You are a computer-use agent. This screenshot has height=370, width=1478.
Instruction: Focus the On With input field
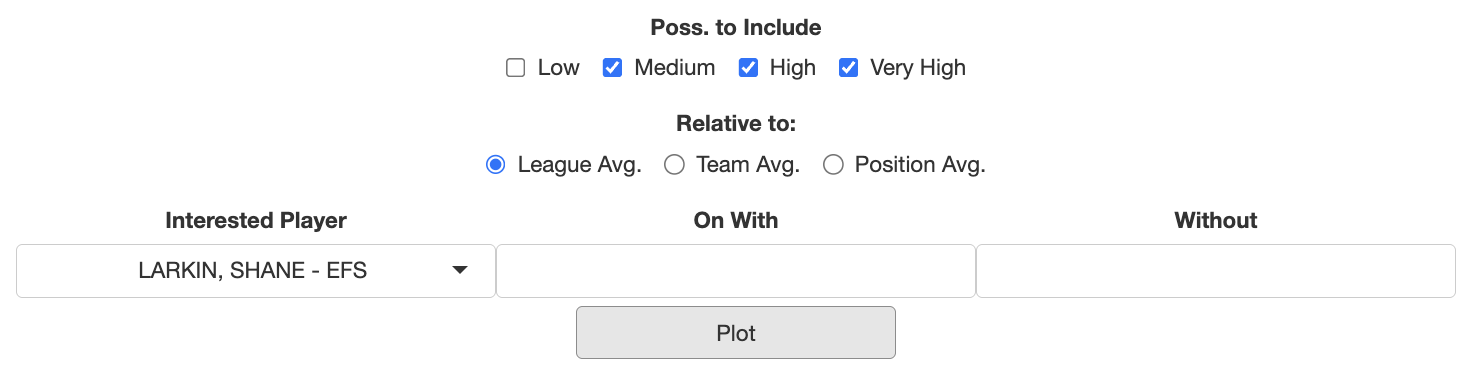(x=736, y=271)
